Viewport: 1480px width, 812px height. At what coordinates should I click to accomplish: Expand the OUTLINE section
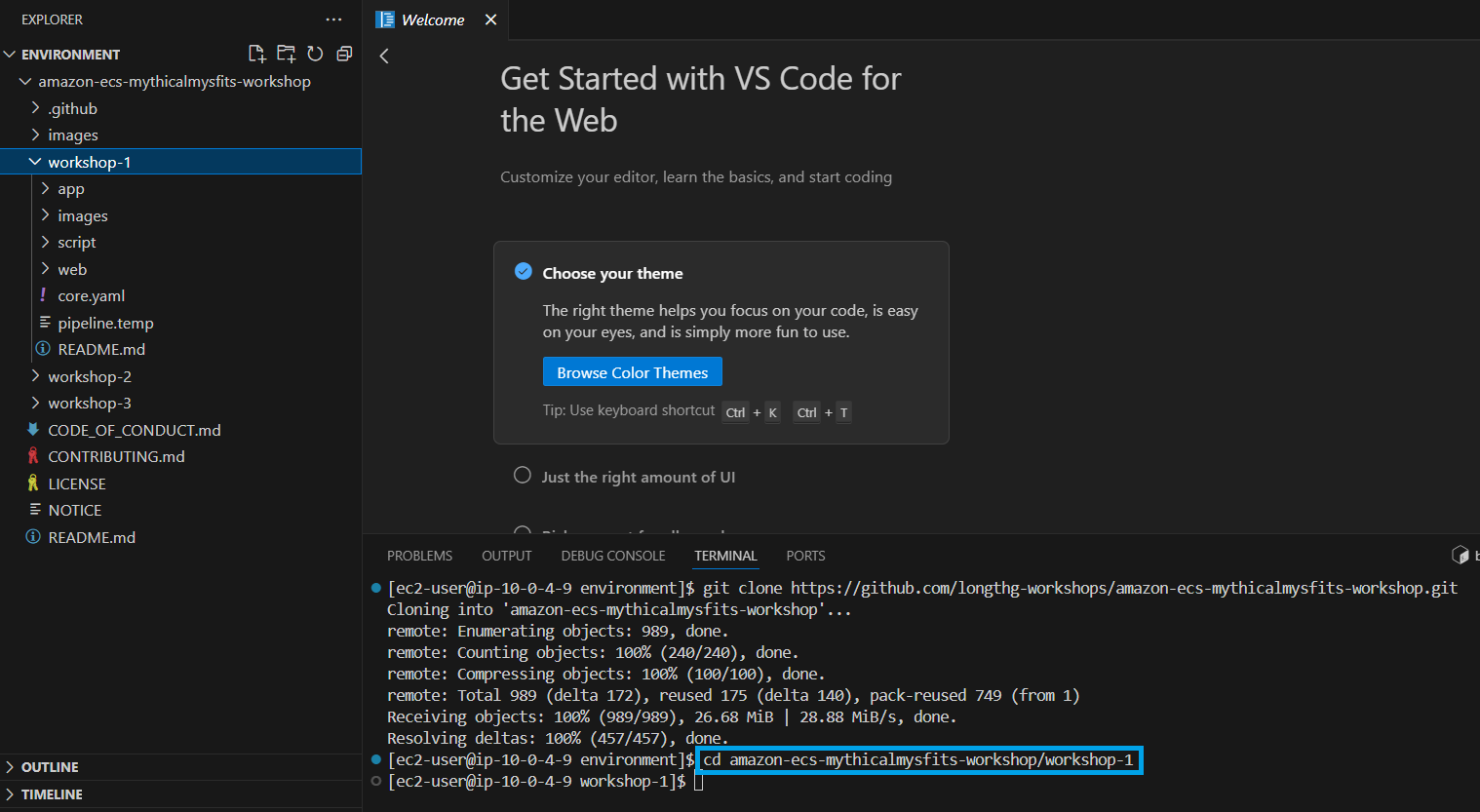[50, 767]
